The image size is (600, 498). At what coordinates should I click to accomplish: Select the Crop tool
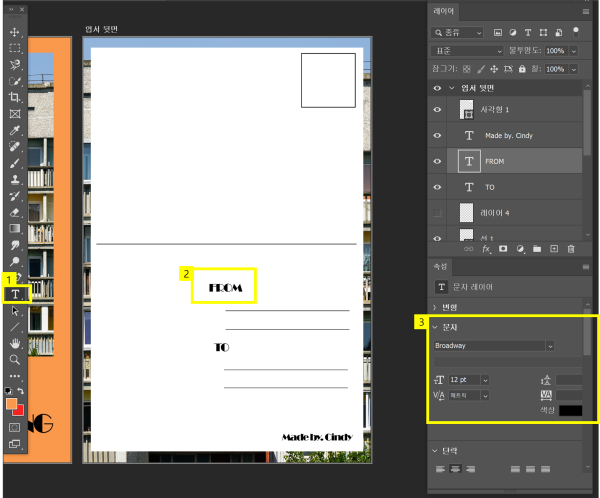[x=15, y=97]
